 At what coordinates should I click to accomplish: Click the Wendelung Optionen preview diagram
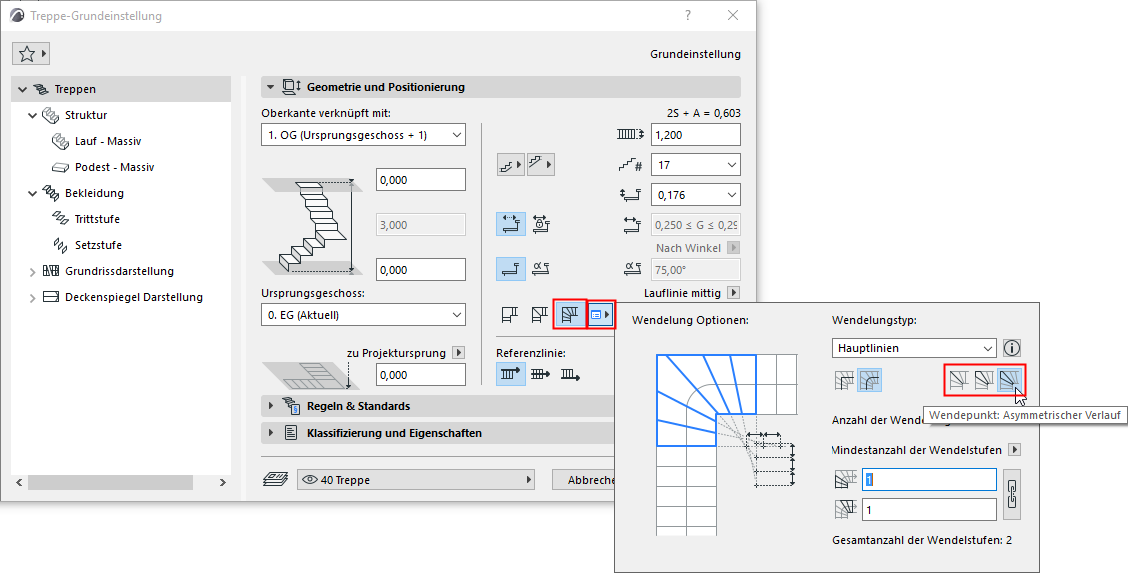tap(725, 444)
